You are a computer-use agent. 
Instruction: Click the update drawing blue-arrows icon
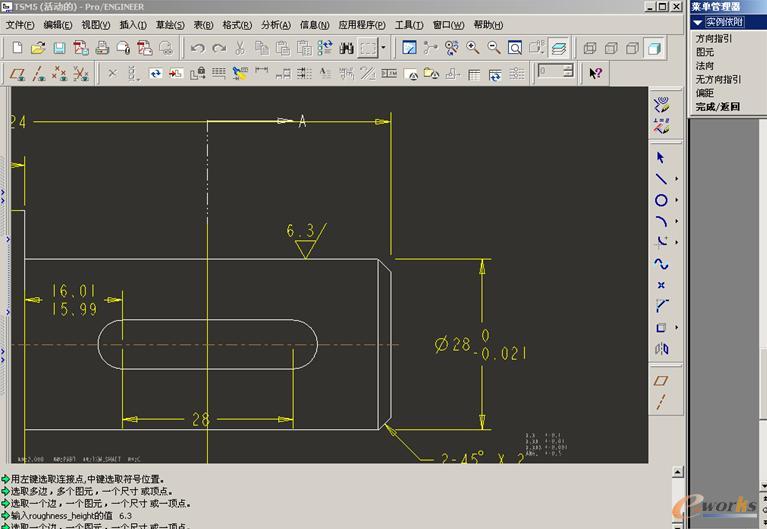[156, 73]
